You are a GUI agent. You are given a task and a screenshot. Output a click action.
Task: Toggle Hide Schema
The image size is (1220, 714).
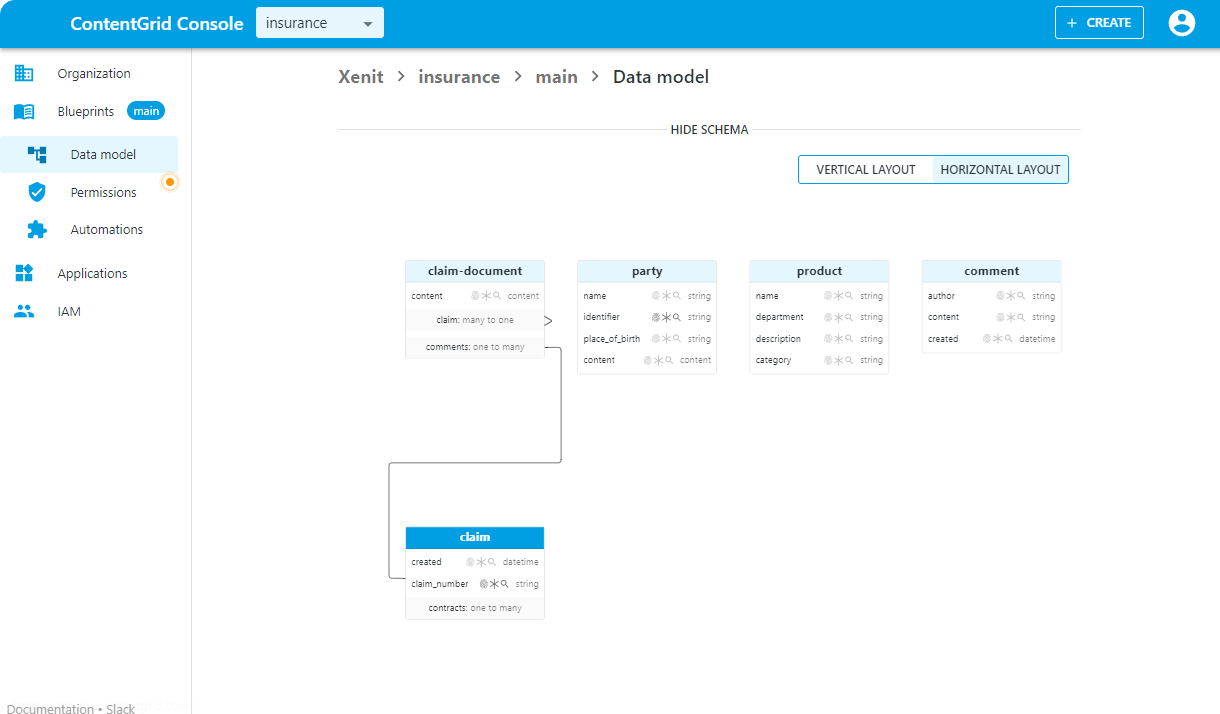[x=709, y=130]
